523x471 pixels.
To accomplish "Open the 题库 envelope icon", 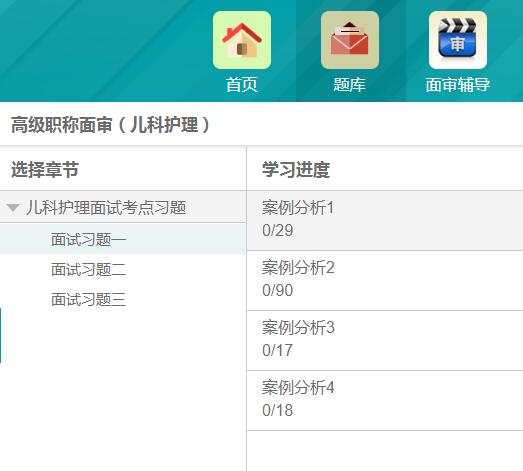I will point(350,40).
